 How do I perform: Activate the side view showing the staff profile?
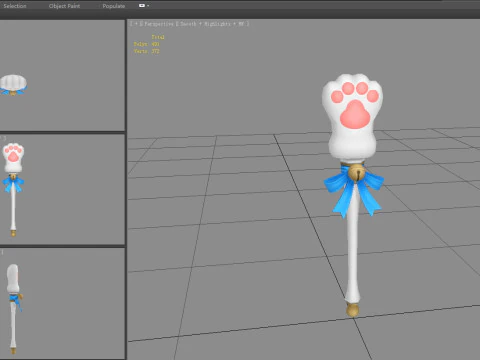(62, 303)
